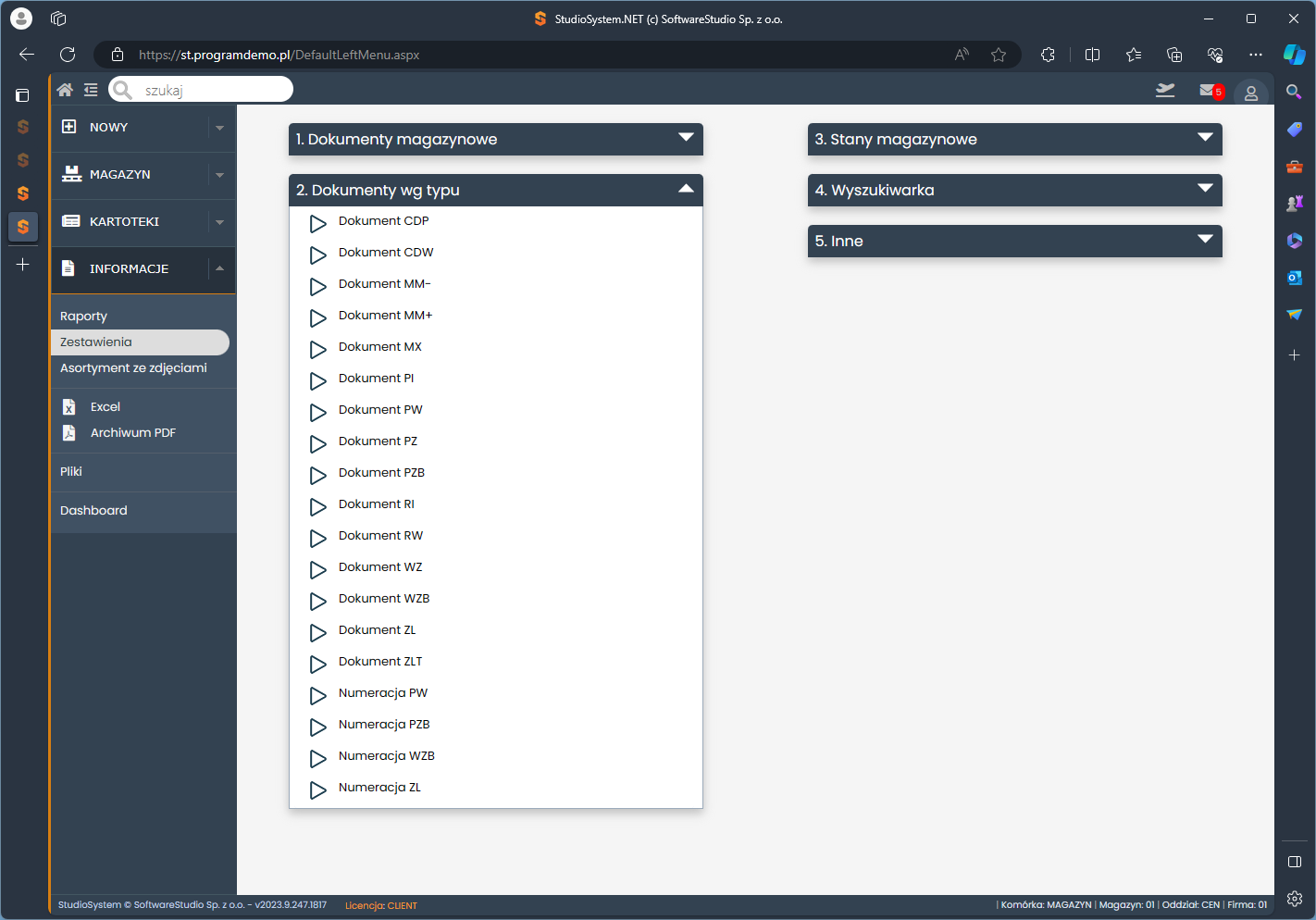The image size is (1316, 920).
Task: Run the Dokument CDP play icon
Action: pyautogui.click(x=317, y=223)
